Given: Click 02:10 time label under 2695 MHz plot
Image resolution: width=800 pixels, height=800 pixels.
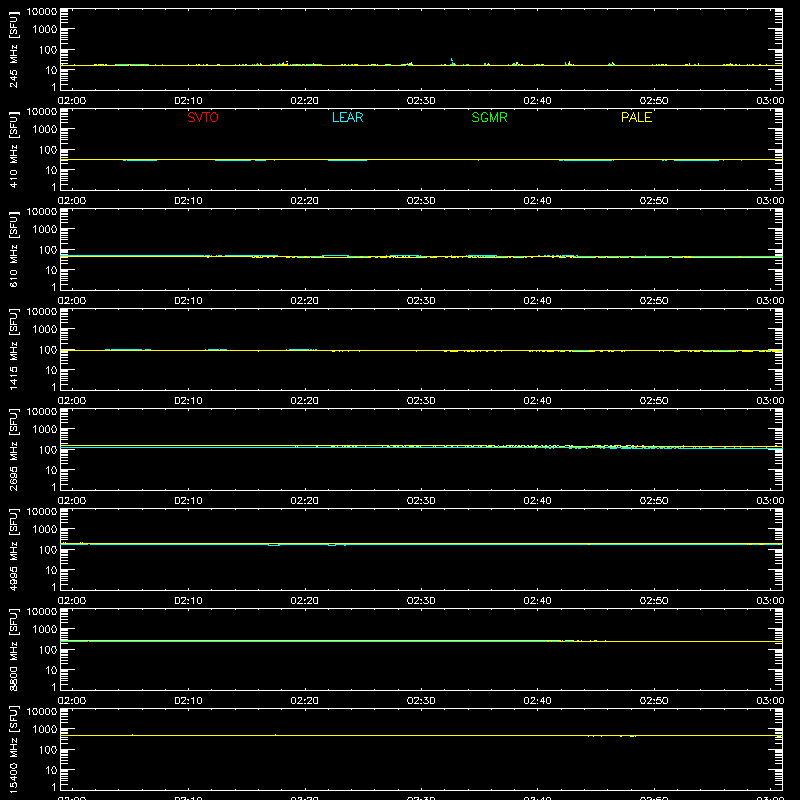Looking at the screenshot, I should click(188, 501).
